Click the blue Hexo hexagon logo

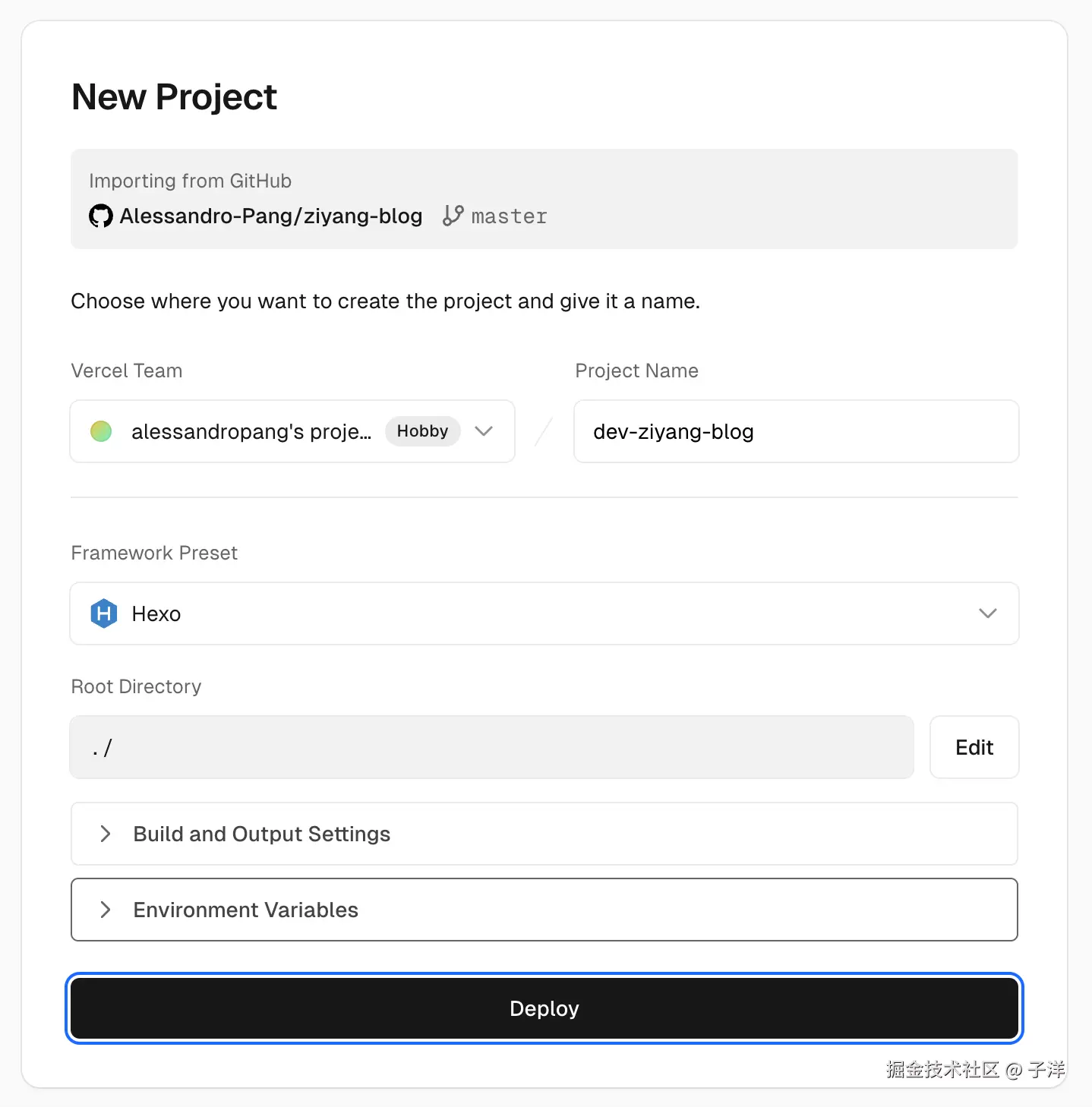pyautogui.click(x=104, y=613)
